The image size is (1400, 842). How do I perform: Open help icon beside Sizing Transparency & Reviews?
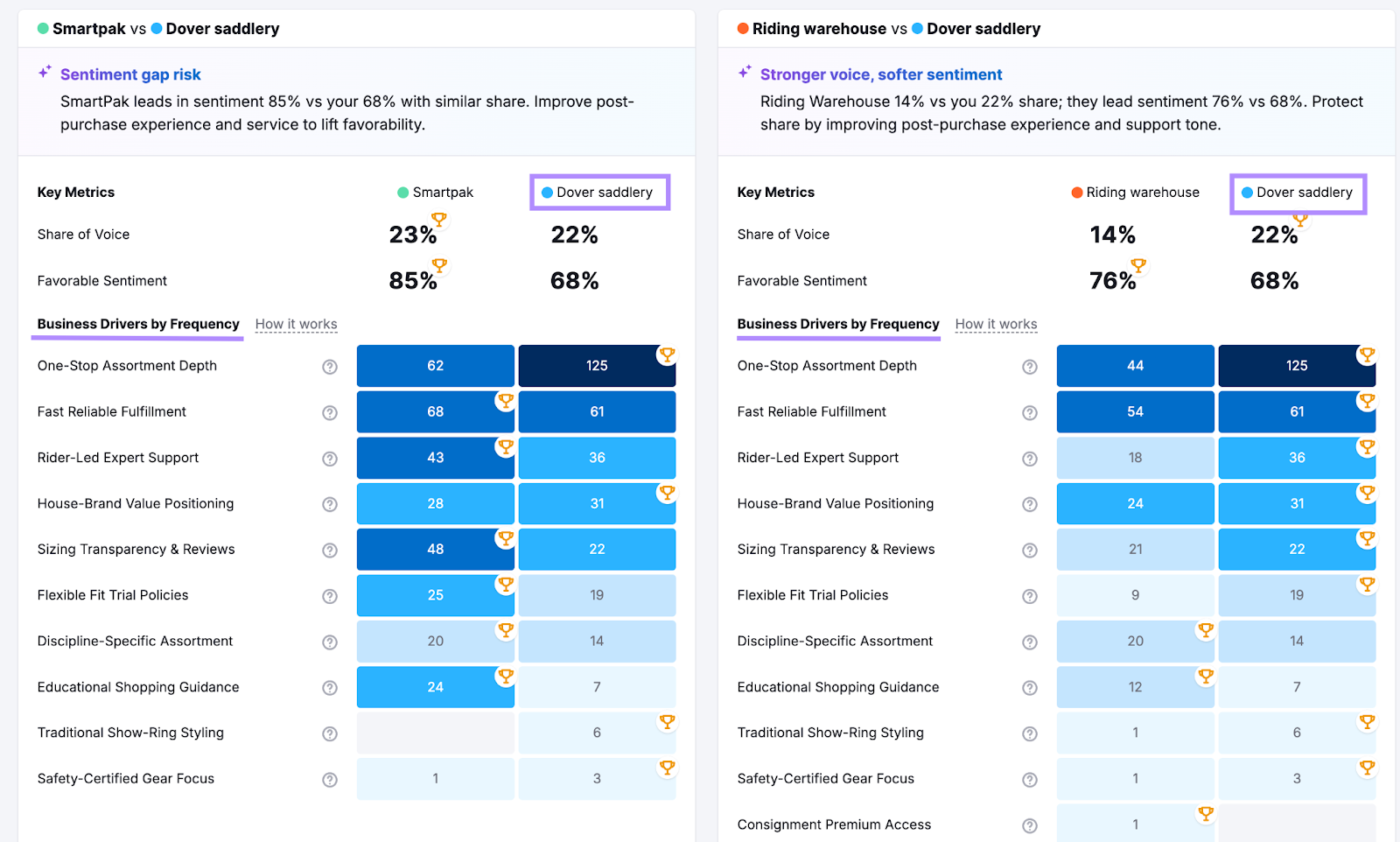coord(330,550)
